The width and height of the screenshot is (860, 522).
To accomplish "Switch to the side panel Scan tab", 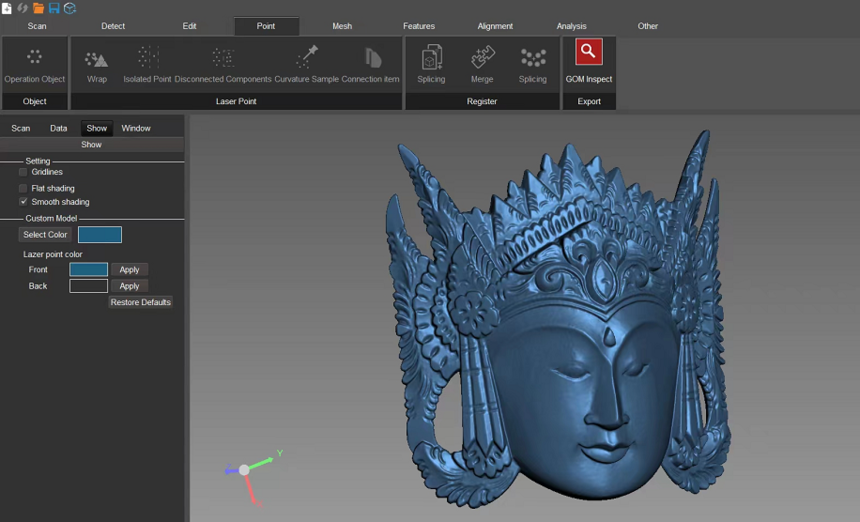I will pyautogui.click(x=20, y=128).
